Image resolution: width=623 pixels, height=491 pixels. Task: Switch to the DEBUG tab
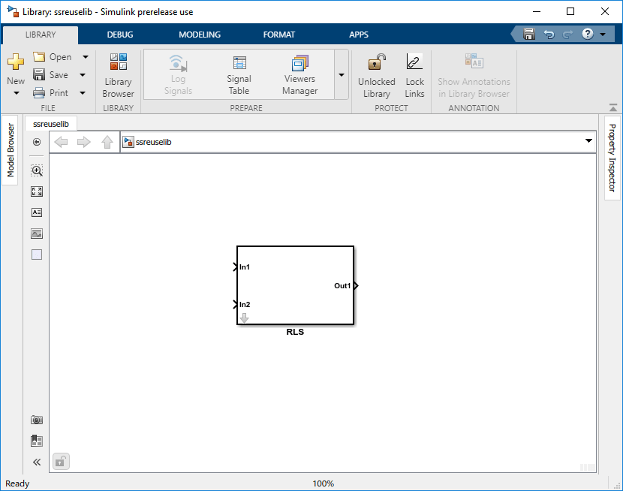click(120, 35)
